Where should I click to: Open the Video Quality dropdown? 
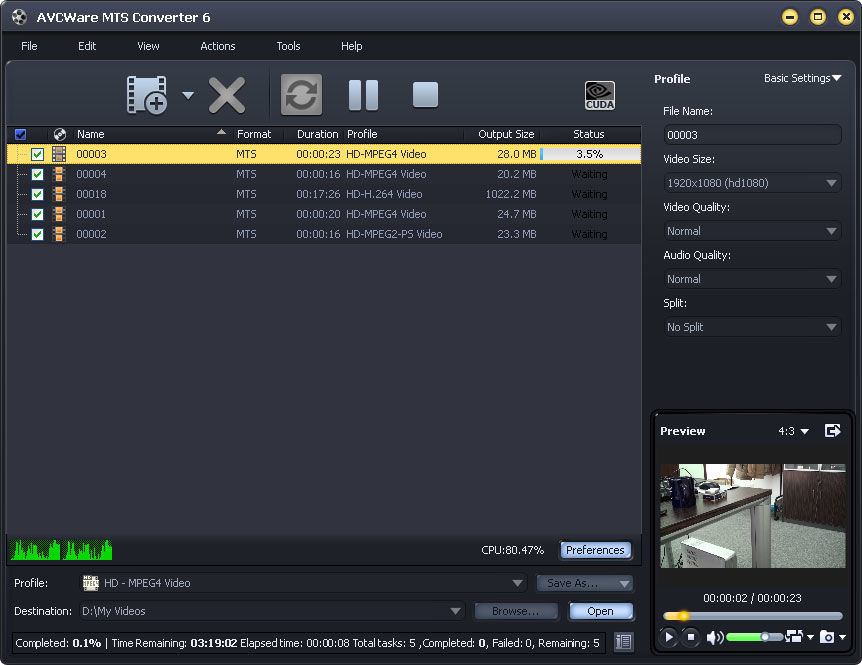click(752, 231)
